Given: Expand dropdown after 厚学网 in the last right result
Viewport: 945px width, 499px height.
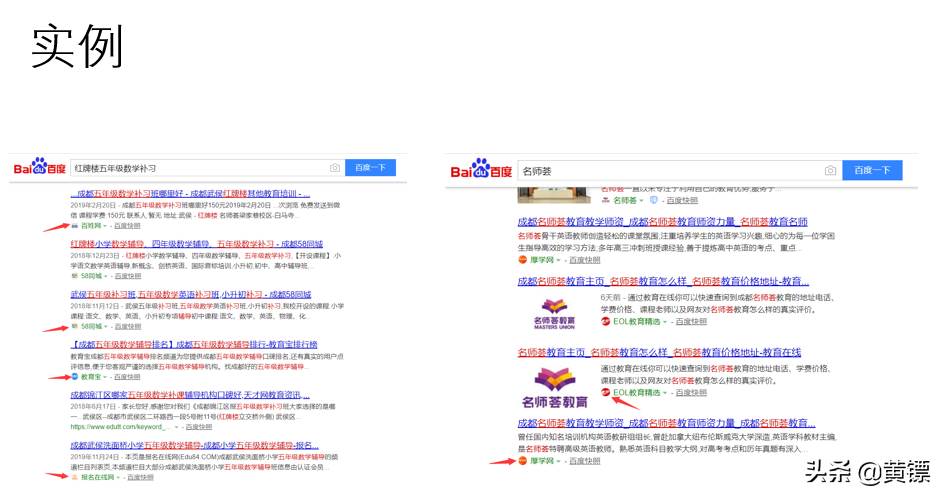Looking at the screenshot, I should click(559, 461).
